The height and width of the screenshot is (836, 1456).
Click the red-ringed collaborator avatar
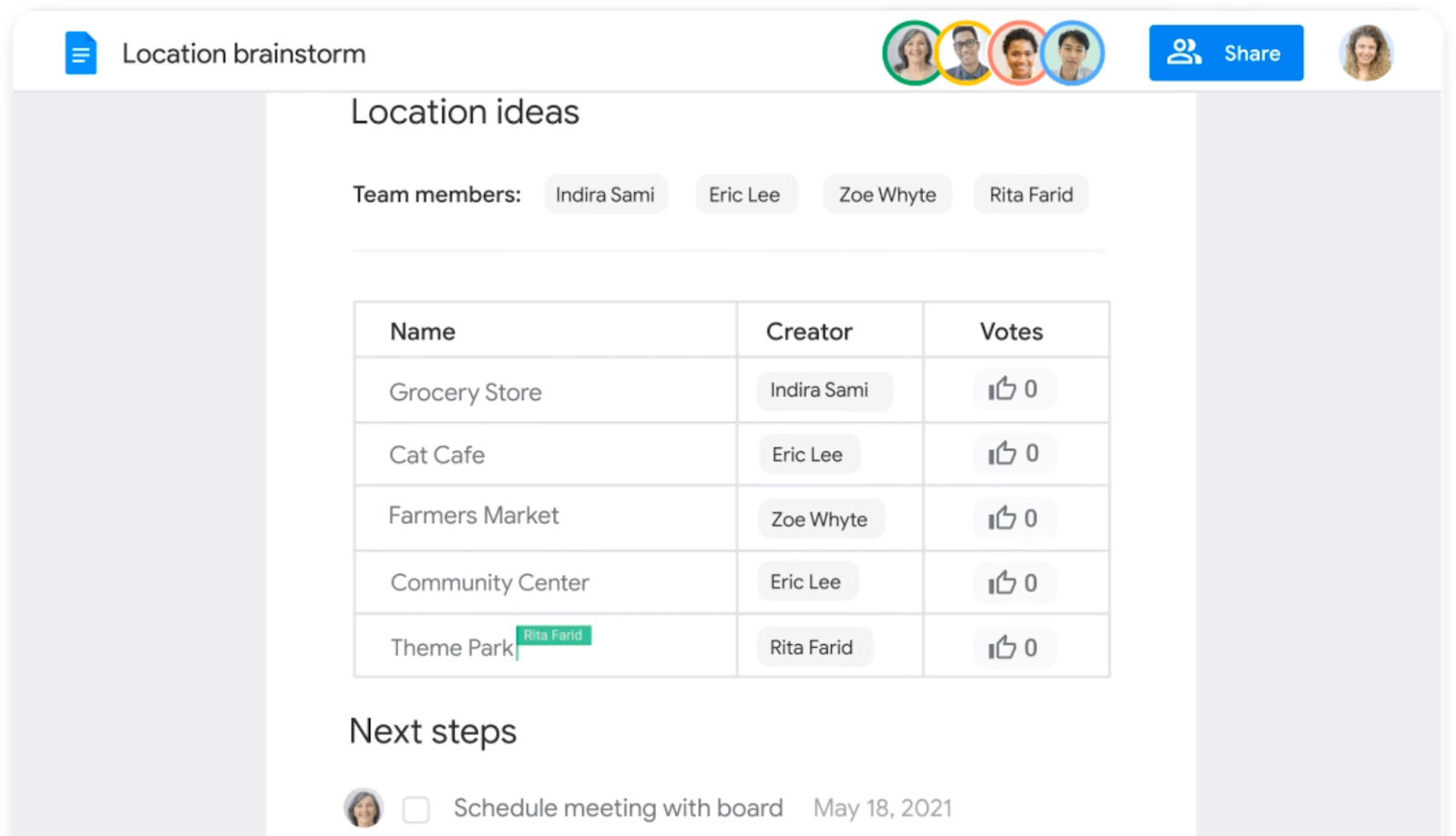coord(1018,53)
